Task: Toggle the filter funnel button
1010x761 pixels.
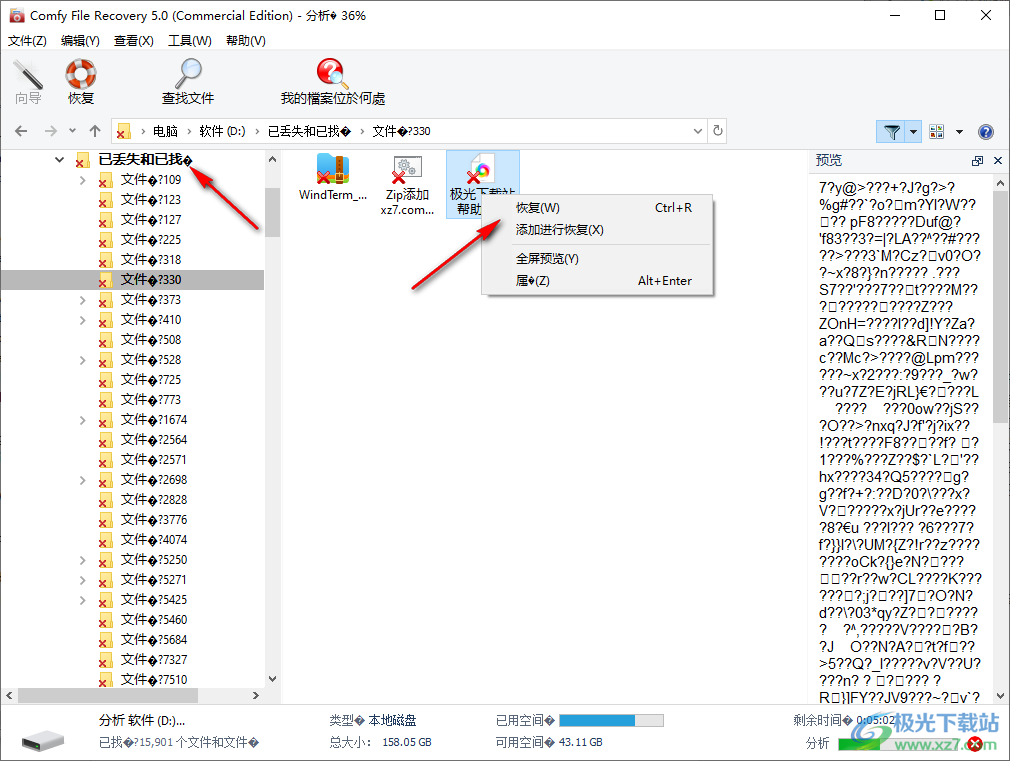Action: click(891, 132)
